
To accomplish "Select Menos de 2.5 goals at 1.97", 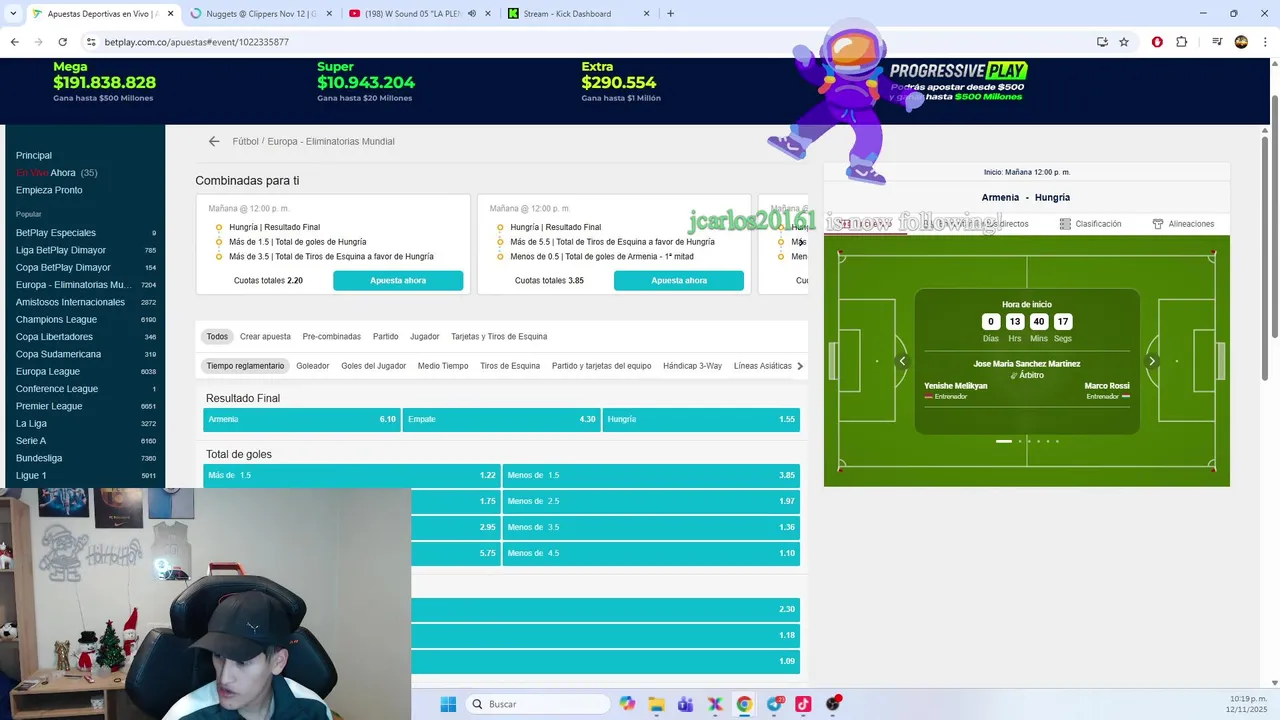I will tap(651, 502).
